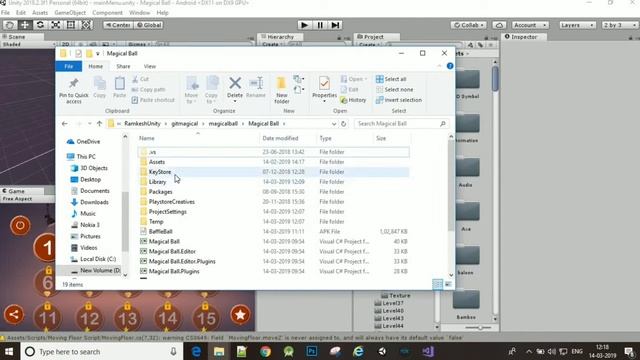Collapse the Explorer ribbon chevron
640x360 pixels.
[x=439, y=66]
